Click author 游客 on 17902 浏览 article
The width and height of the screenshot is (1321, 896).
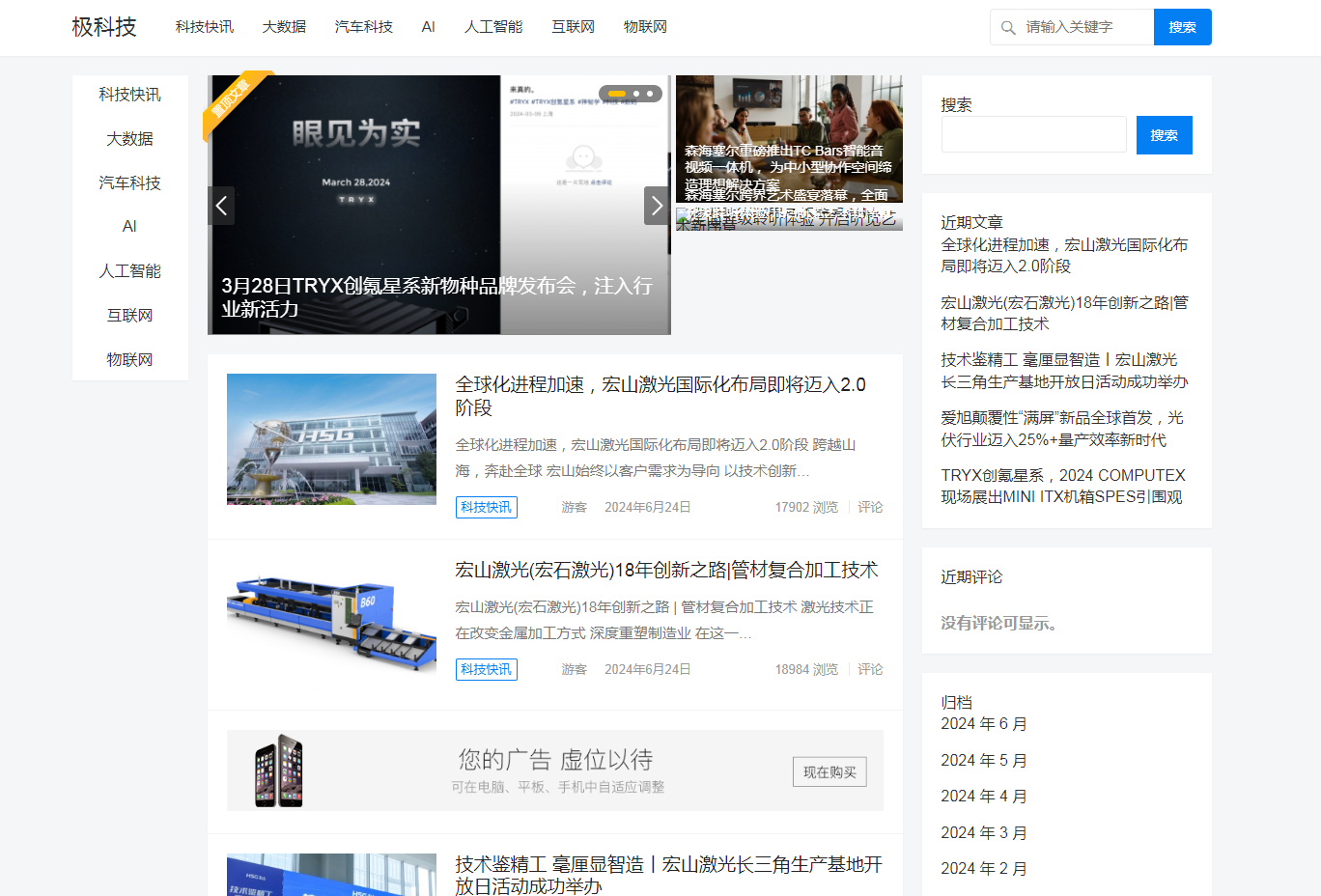[575, 507]
